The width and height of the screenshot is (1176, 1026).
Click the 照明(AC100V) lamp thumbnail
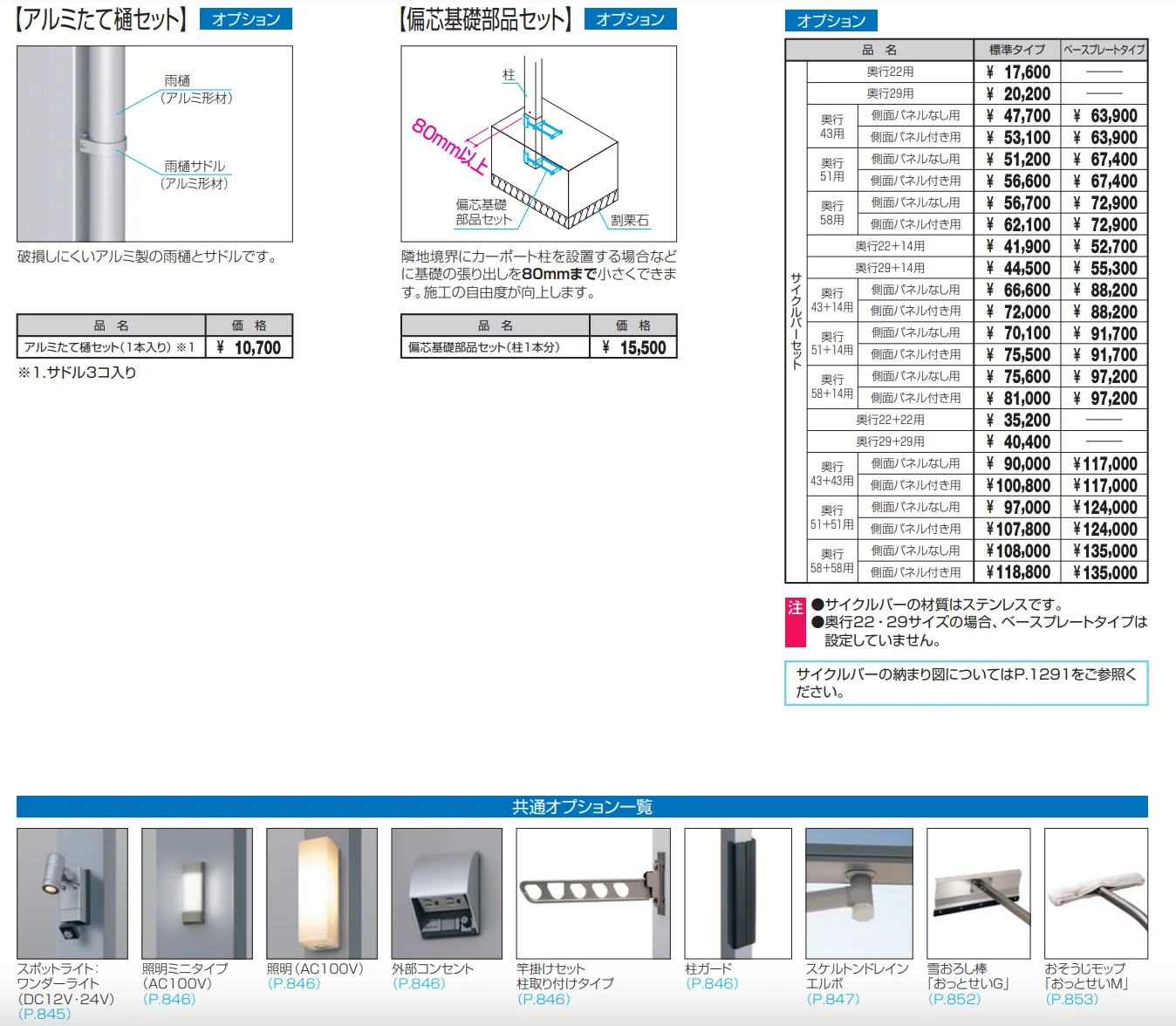click(322, 893)
